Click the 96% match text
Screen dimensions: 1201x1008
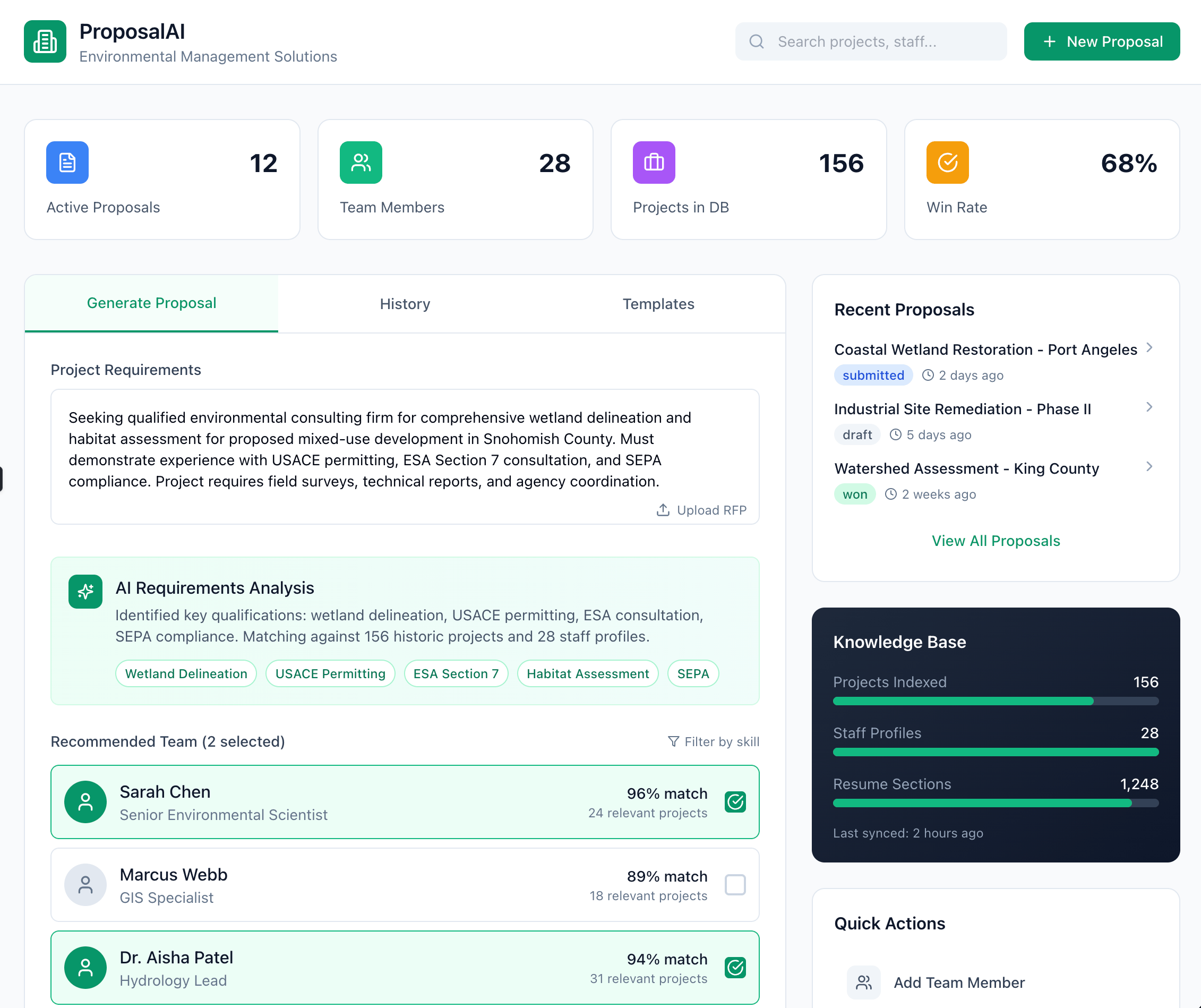pos(667,793)
